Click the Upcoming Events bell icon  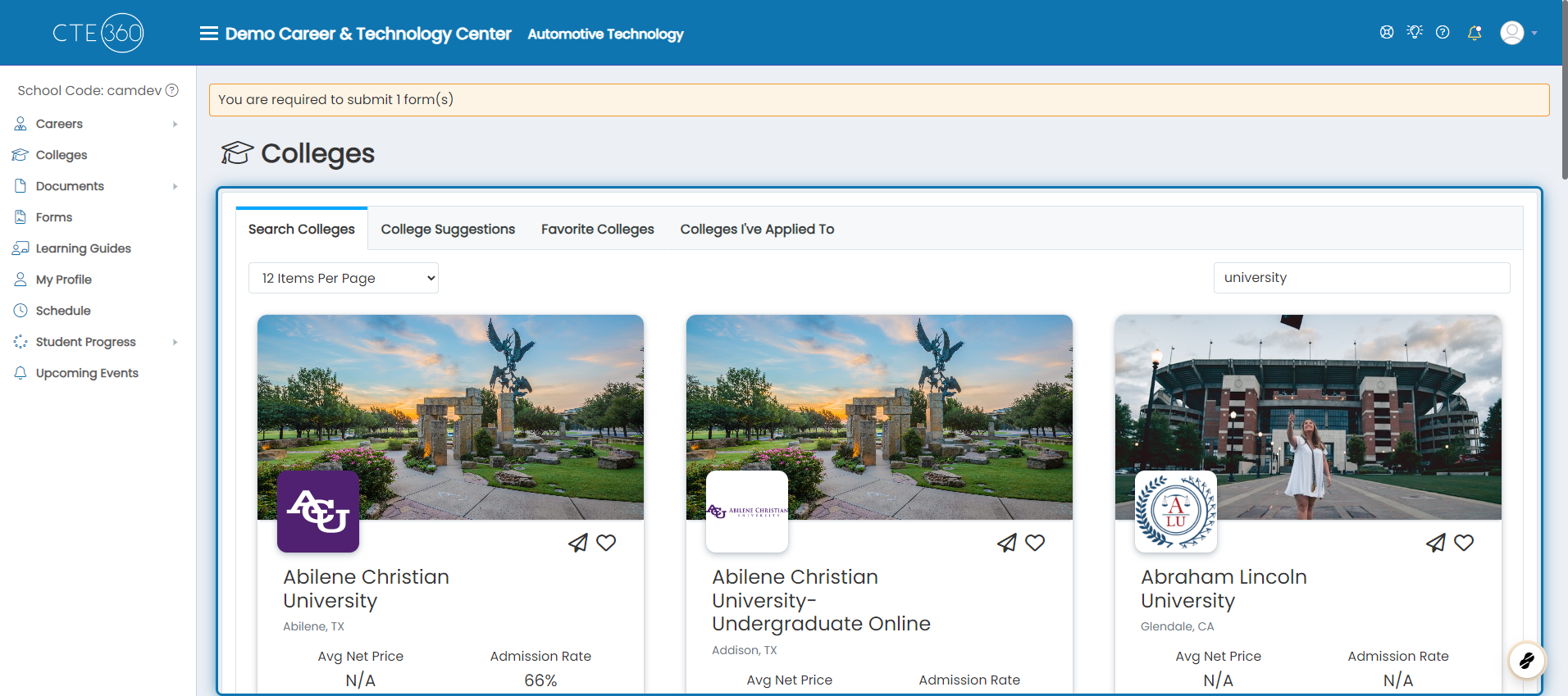[x=21, y=373]
